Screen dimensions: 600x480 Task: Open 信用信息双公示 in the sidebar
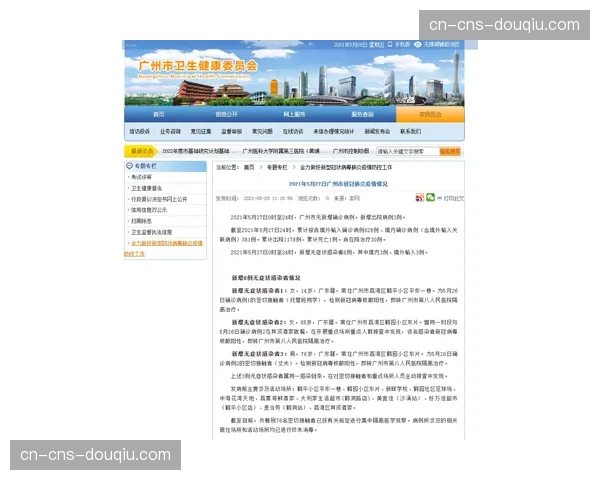pyautogui.click(x=149, y=210)
